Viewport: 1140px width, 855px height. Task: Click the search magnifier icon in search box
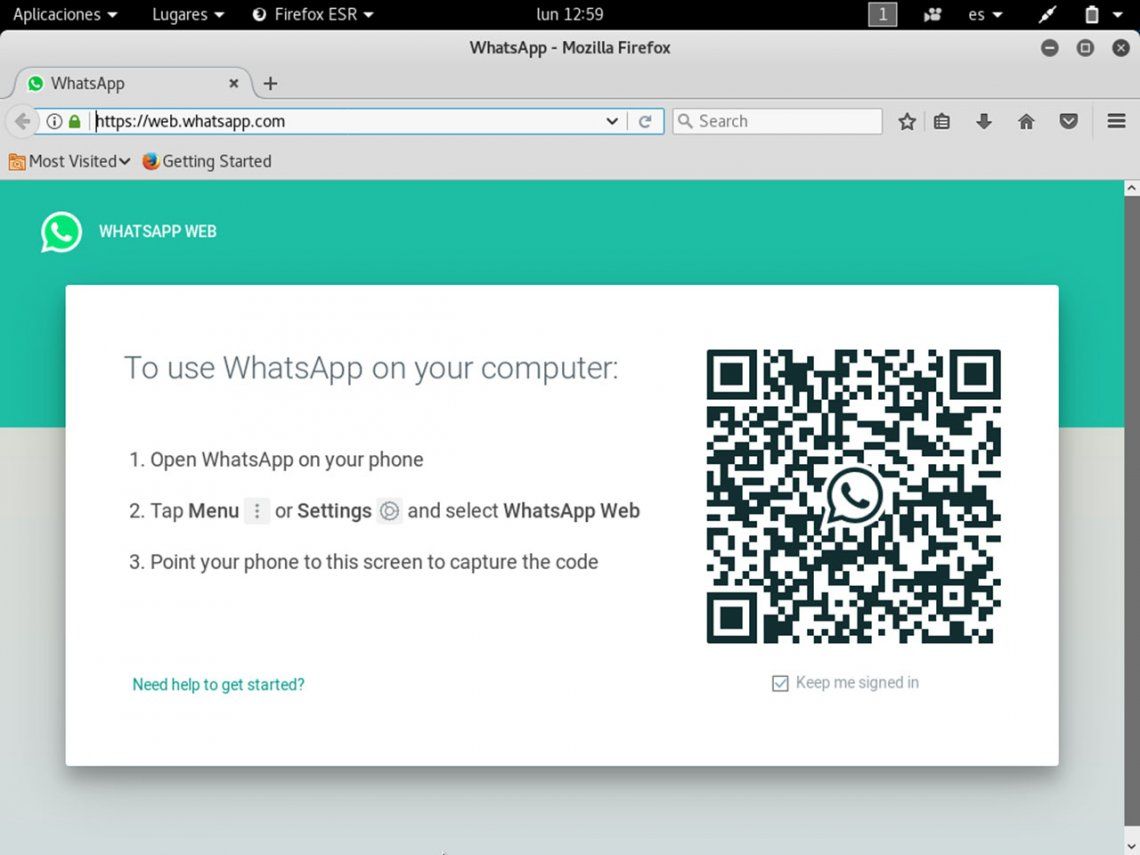click(x=685, y=121)
